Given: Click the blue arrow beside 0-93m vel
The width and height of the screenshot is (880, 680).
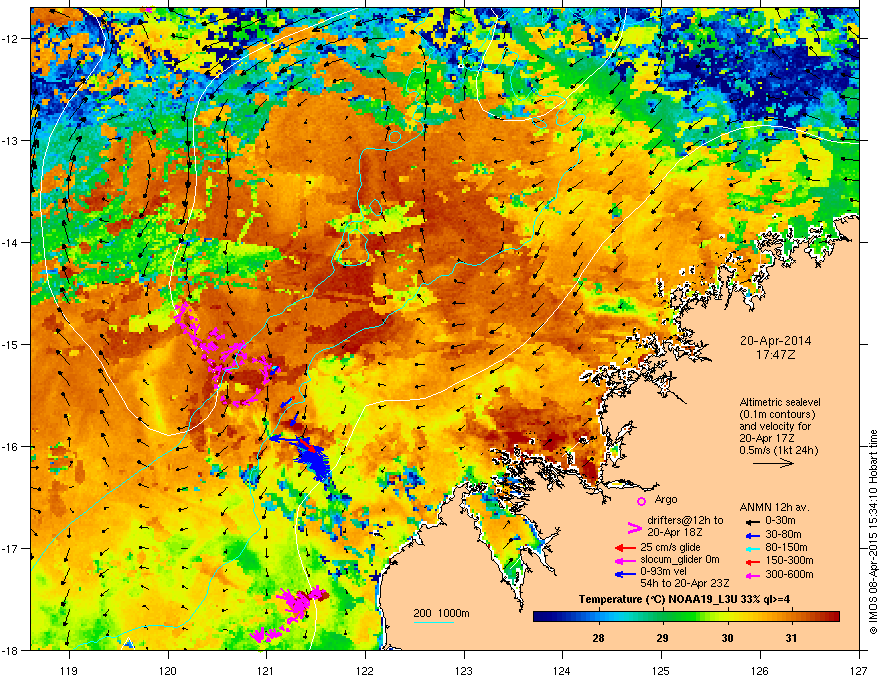Looking at the screenshot, I should pyautogui.click(x=625, y=573).
